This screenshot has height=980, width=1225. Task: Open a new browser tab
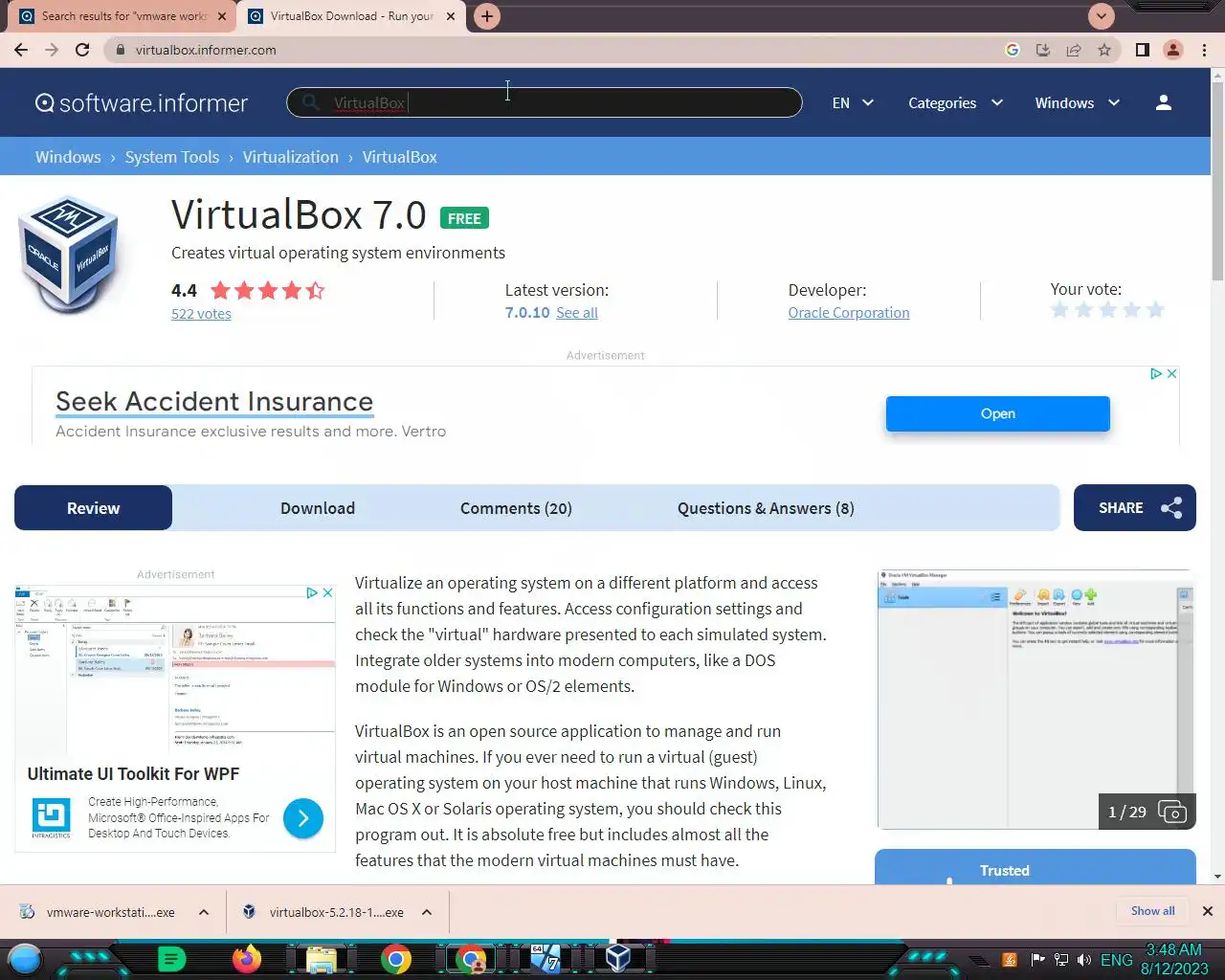(487, 16)
